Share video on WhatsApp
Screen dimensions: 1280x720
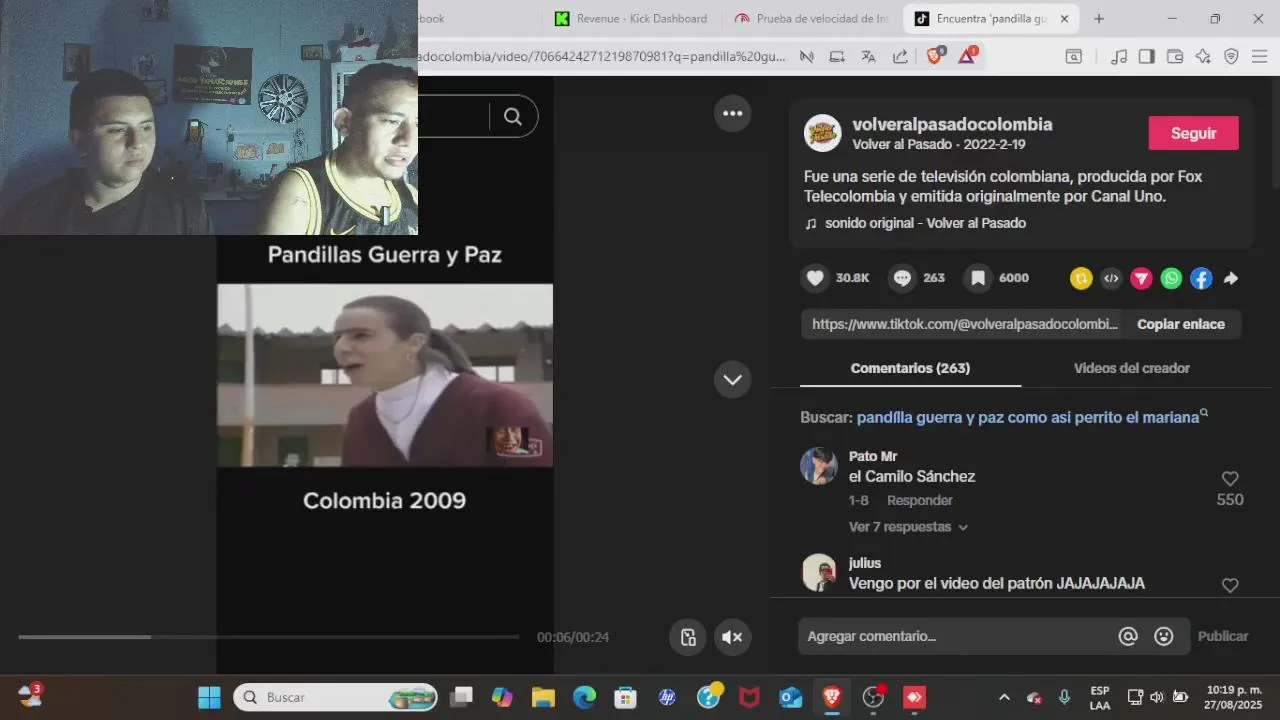point(1171,279)
